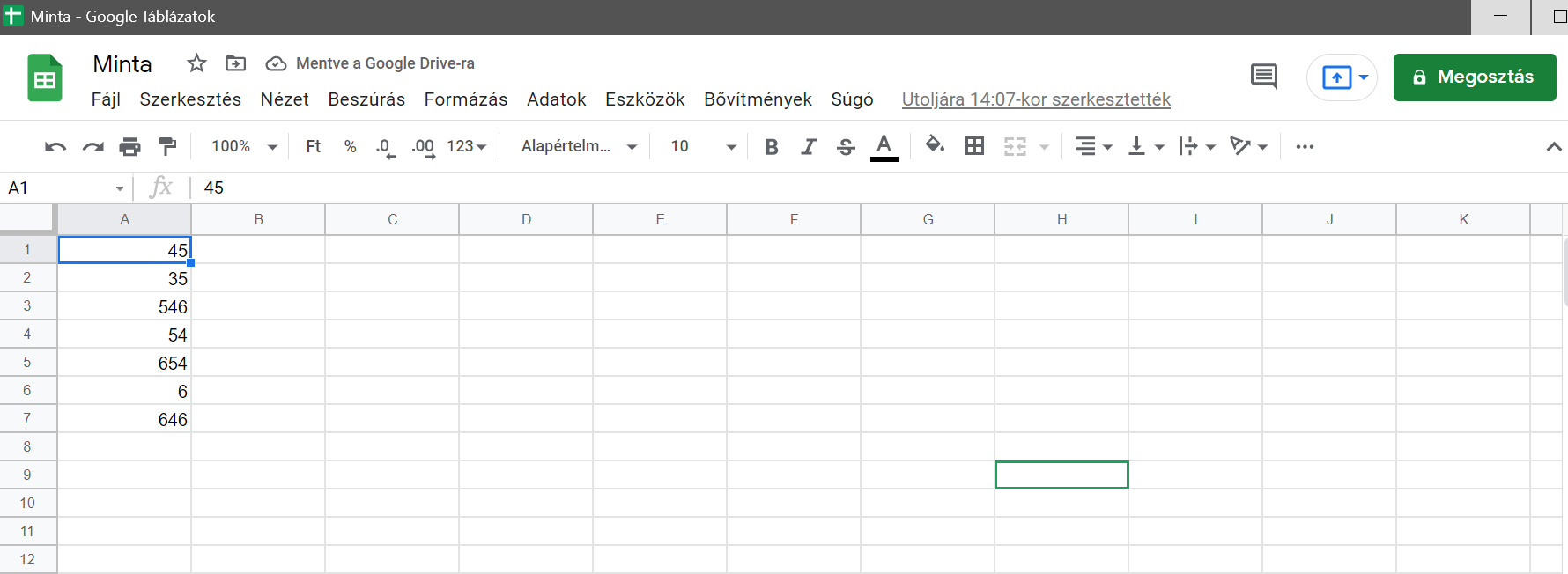Toggle strikethrough formatting

tap(846, 147)
